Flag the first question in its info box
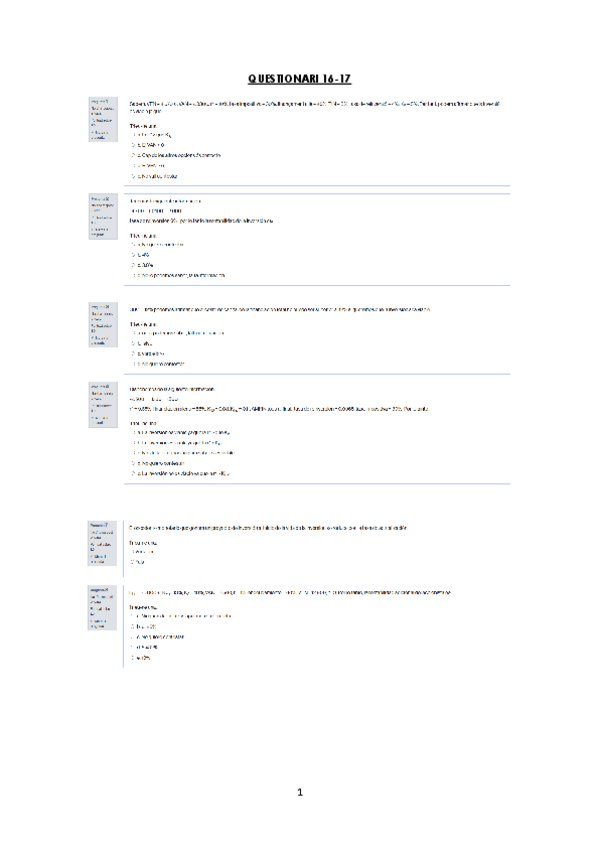 [x=99, y=135]
